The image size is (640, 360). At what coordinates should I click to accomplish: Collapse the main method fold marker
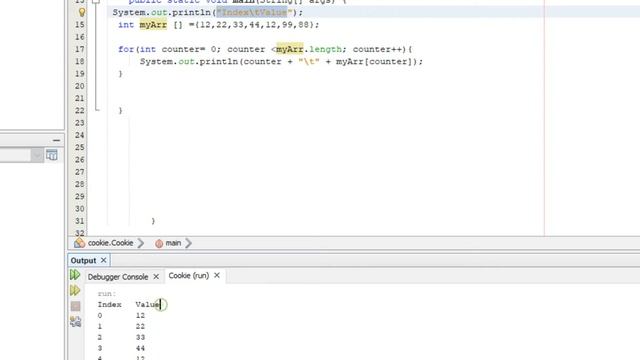96,2
